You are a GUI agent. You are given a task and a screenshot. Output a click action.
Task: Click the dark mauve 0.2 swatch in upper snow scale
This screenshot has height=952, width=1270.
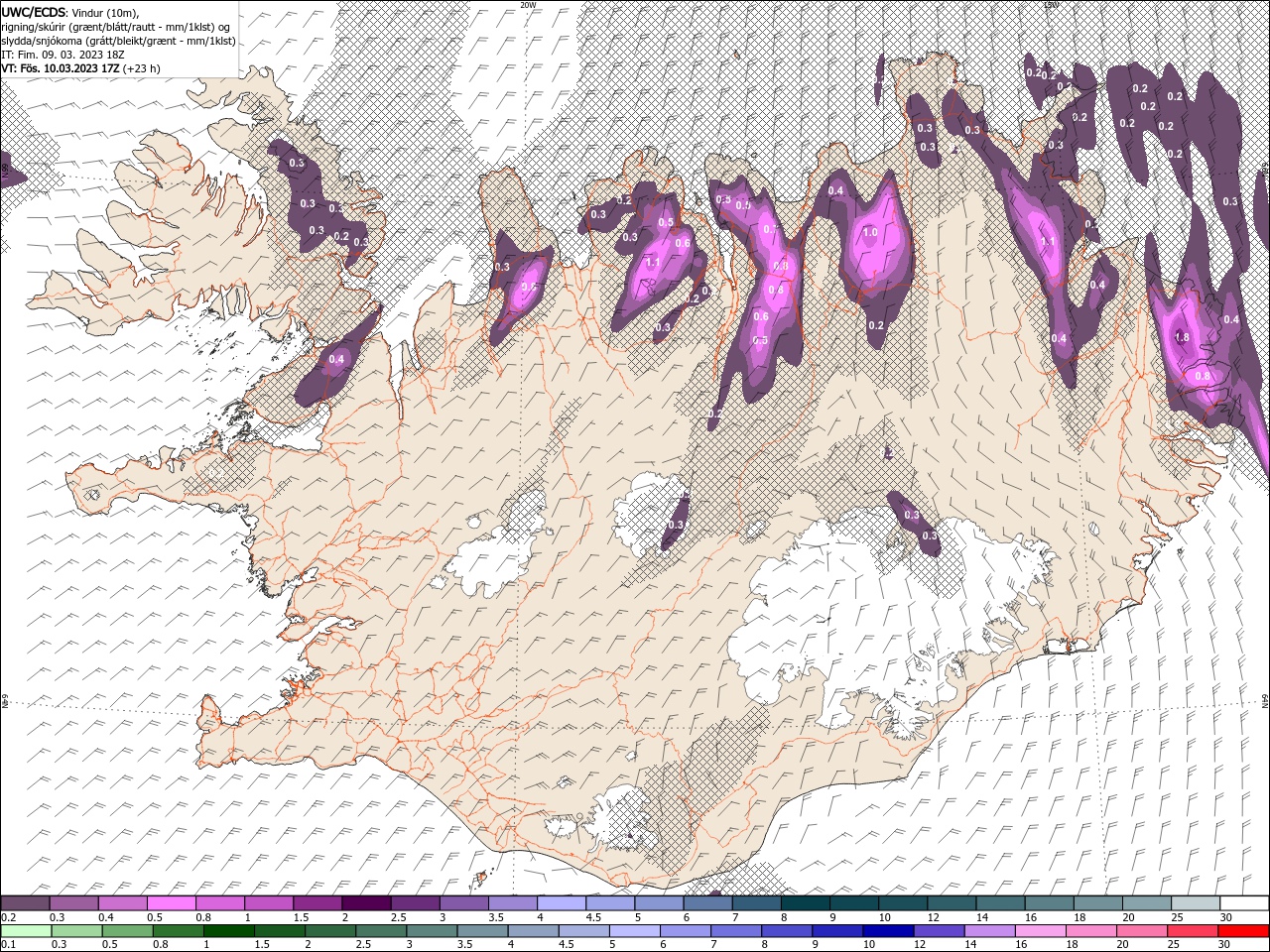[25, 903]
